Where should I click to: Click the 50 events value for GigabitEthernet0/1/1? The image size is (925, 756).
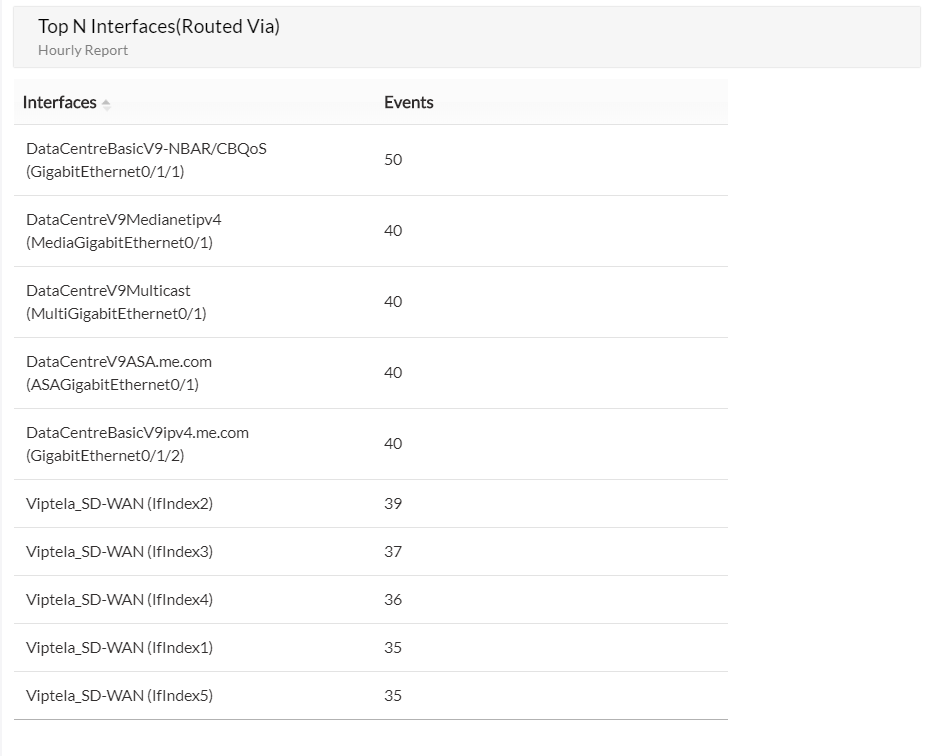(x=393, y=159)
